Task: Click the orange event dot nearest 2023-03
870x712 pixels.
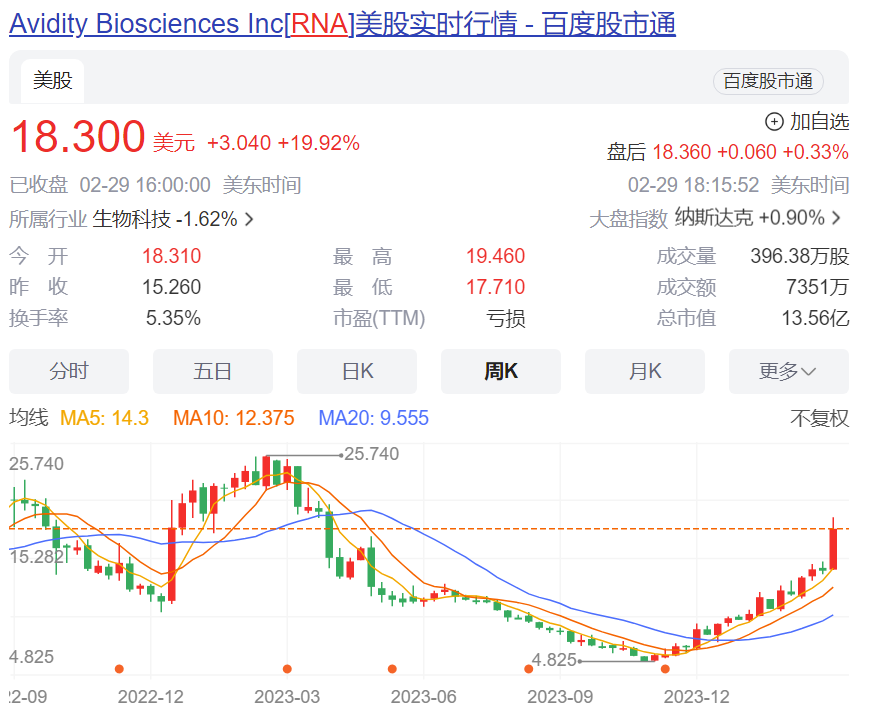Action: [x=287, y=668]
